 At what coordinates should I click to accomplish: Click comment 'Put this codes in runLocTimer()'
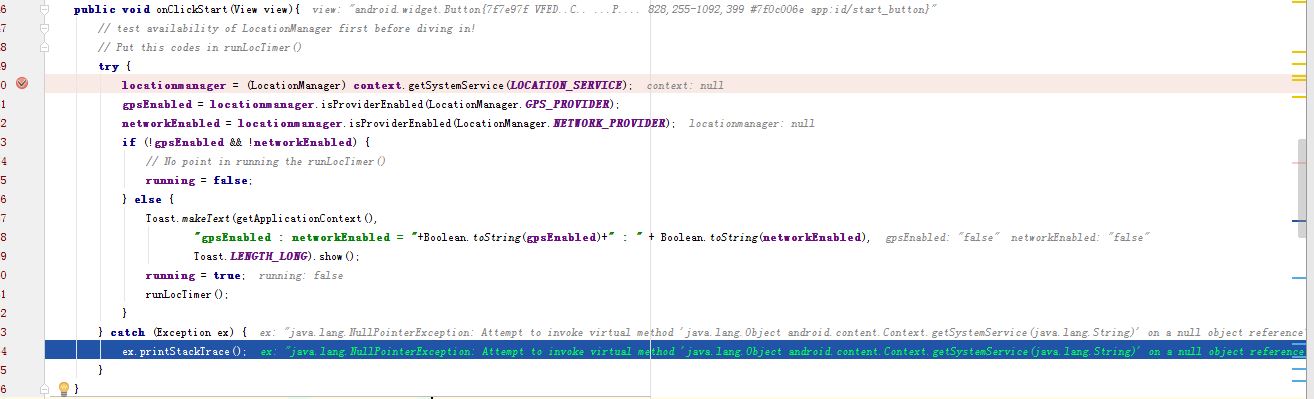pyautogui.click(x=200, y=47)
